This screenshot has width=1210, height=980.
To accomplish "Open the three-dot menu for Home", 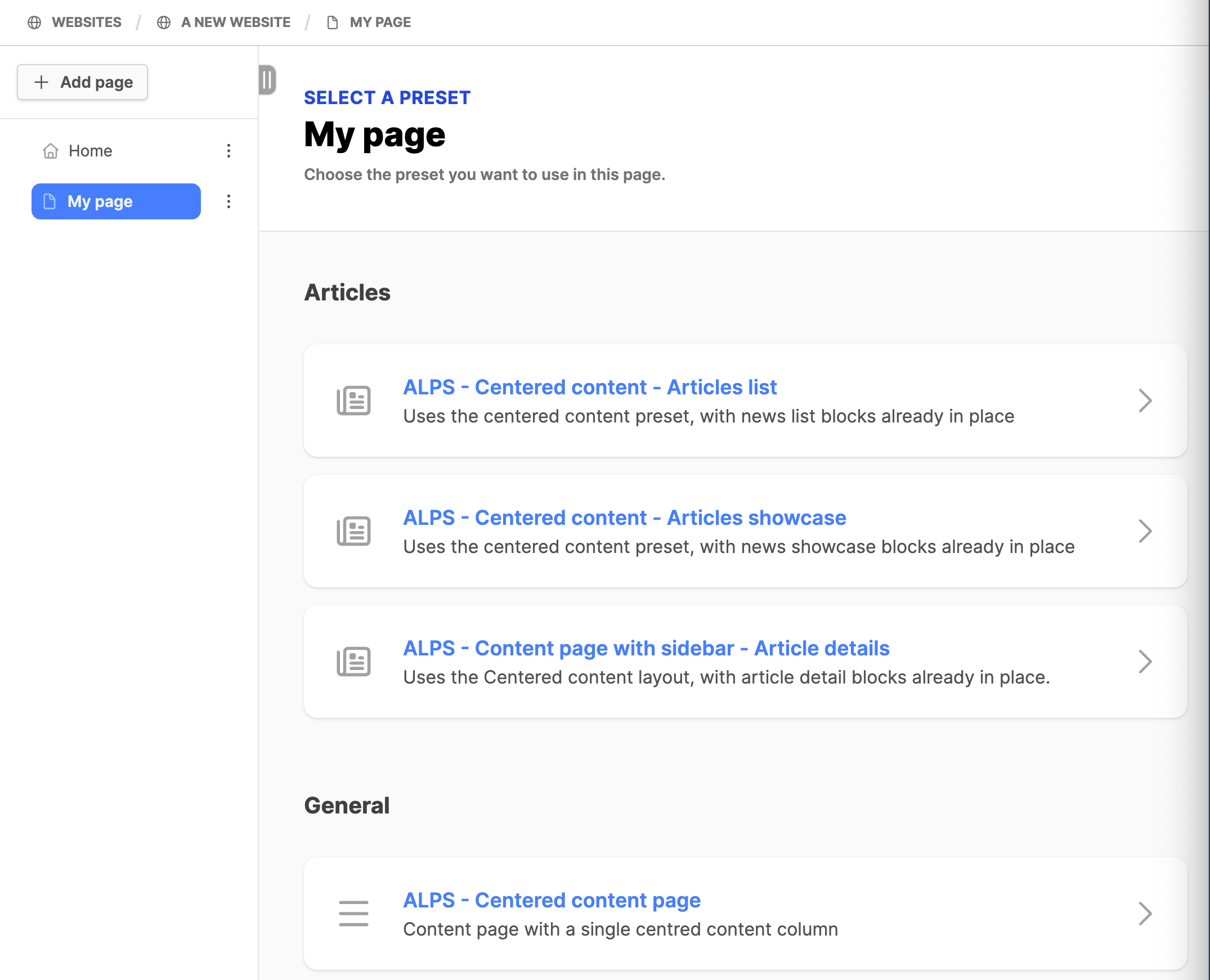I will point(228,151).
